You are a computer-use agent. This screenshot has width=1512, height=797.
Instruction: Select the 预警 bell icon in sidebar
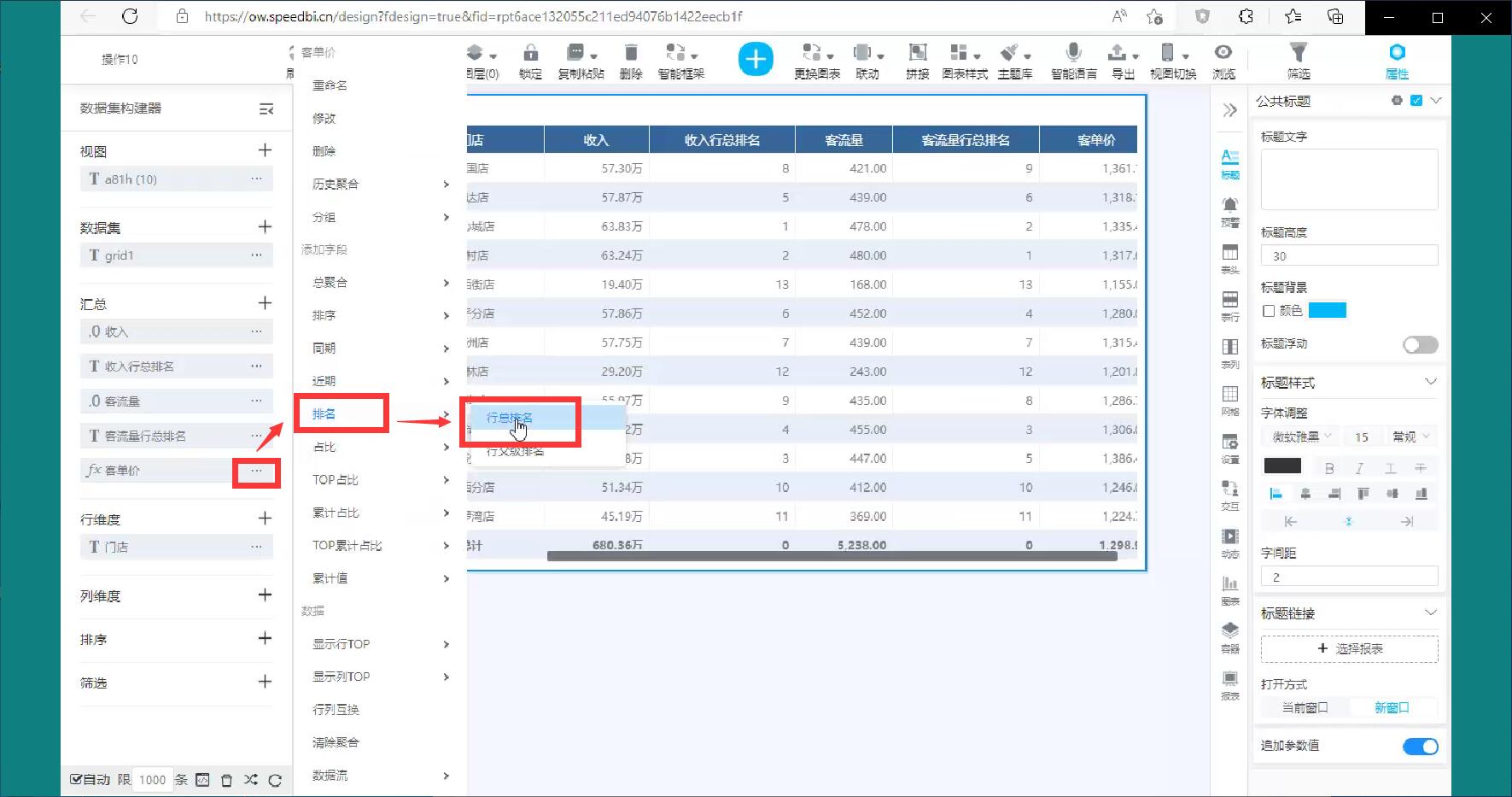coord(1229,205)
